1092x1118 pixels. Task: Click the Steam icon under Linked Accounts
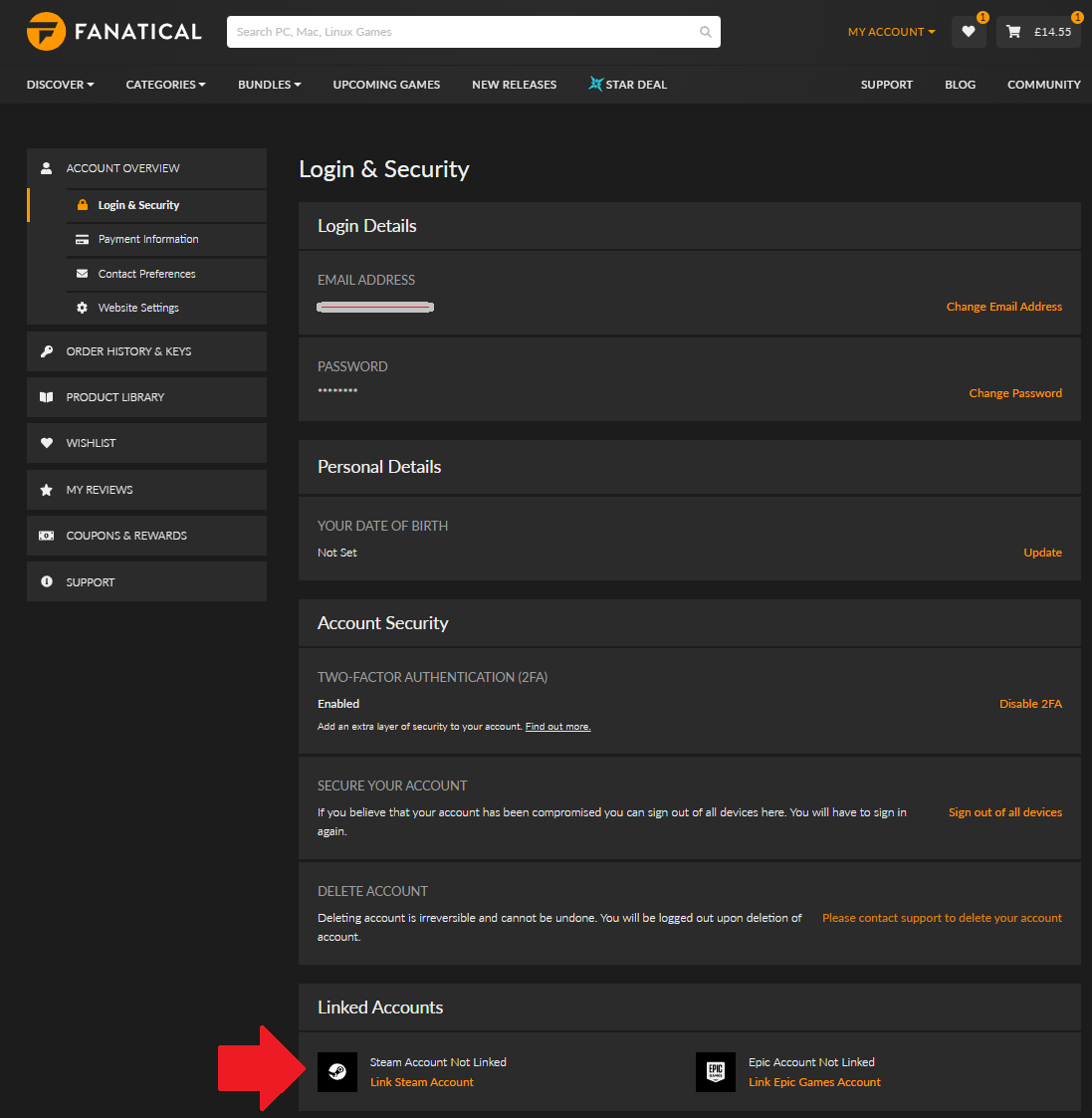pos(336,1072)
